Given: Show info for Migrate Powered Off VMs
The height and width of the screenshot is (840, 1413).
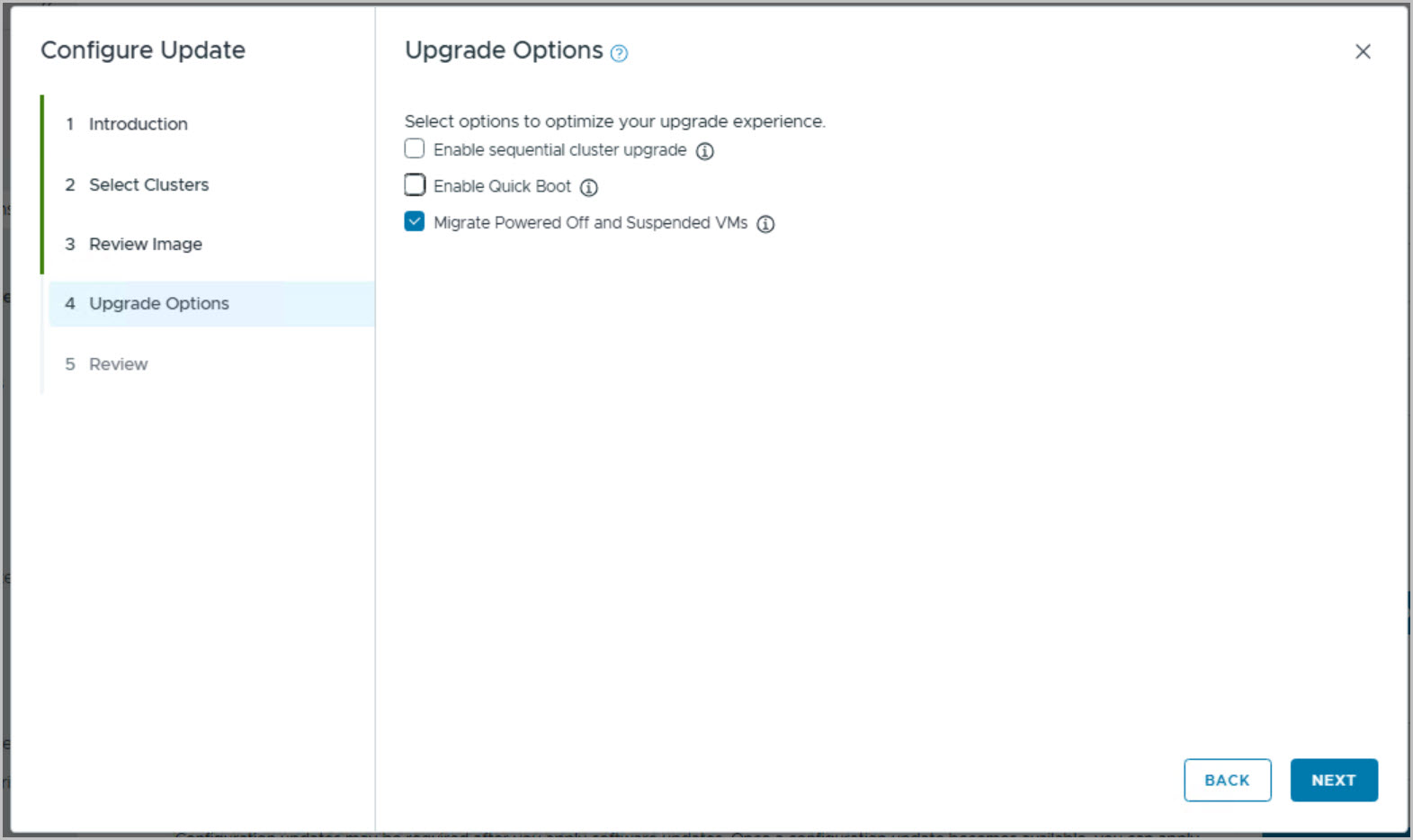Looking at the screenshot, I should [x=765, y=224].
